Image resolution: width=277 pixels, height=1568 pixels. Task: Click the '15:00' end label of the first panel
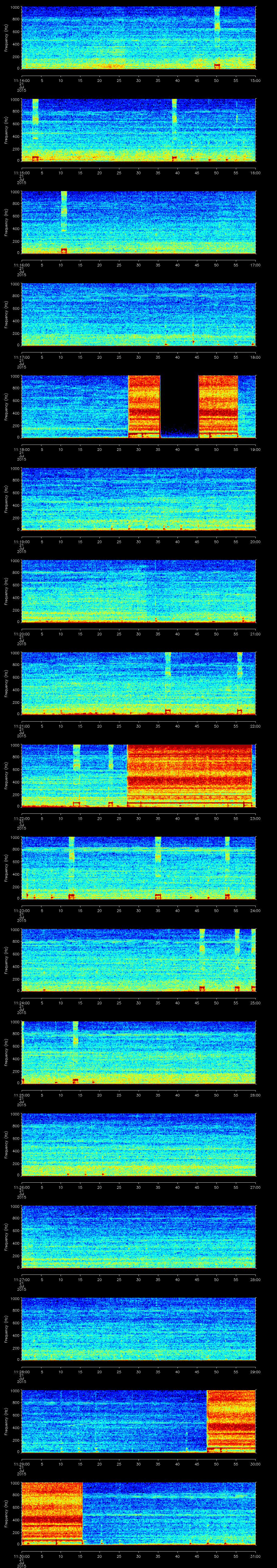[256, 80]
